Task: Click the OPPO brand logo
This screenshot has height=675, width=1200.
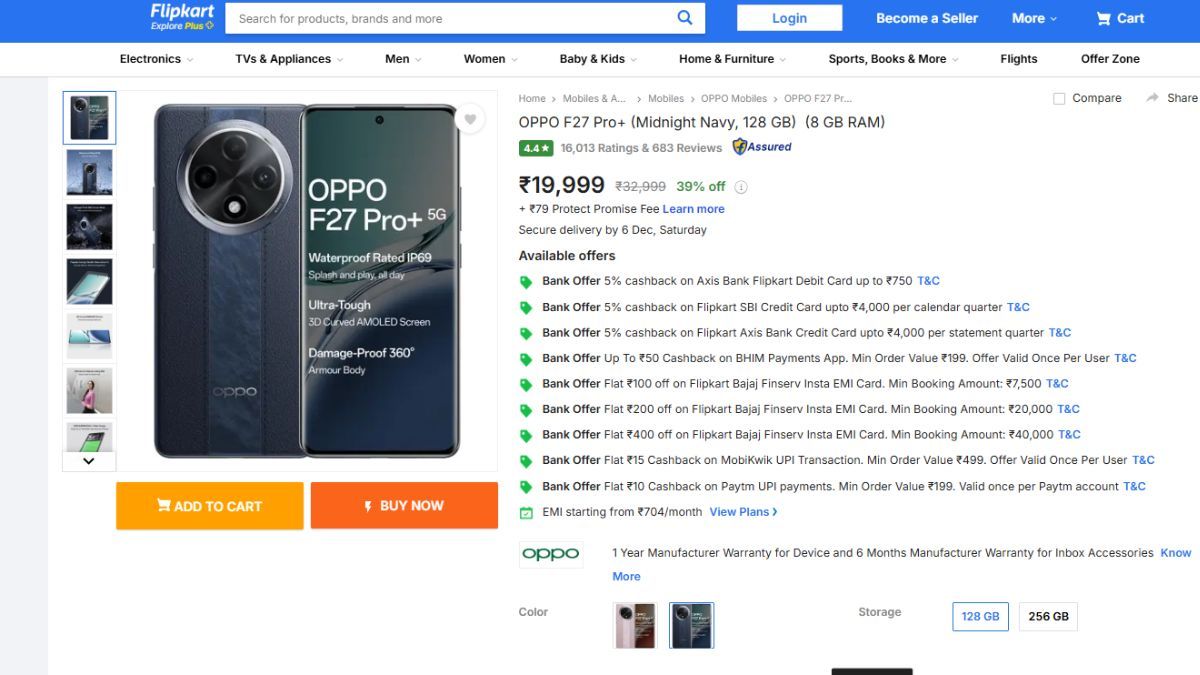Action: pos(551,554)
